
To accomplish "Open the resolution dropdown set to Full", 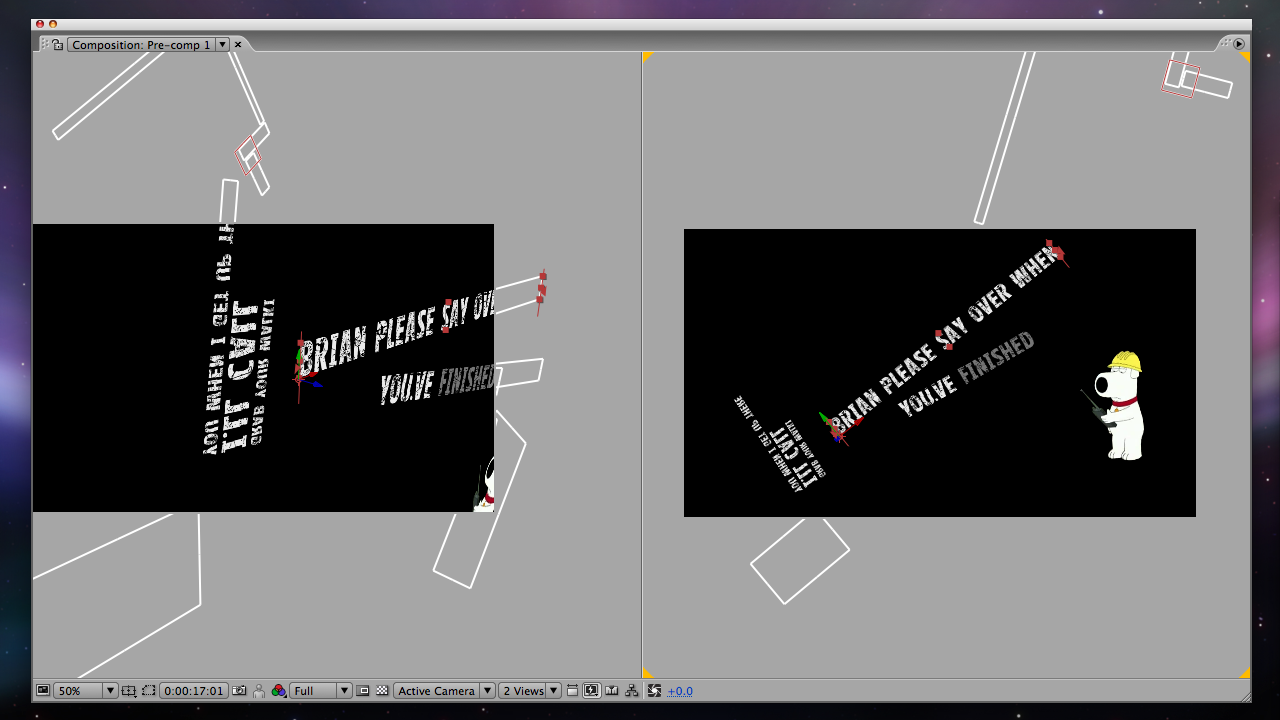I will click(320, 691).
